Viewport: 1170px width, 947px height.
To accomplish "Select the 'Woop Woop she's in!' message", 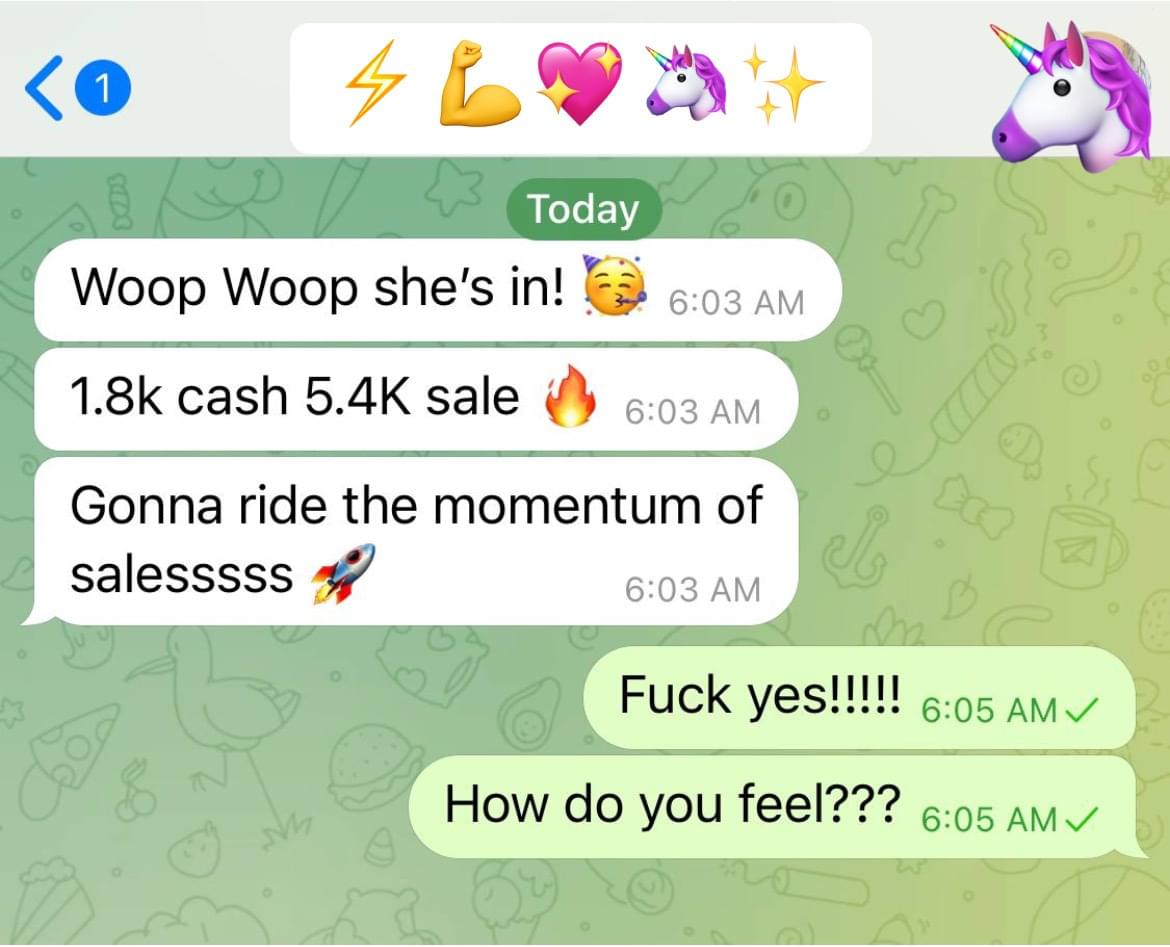I will click(x=438, y=290).
